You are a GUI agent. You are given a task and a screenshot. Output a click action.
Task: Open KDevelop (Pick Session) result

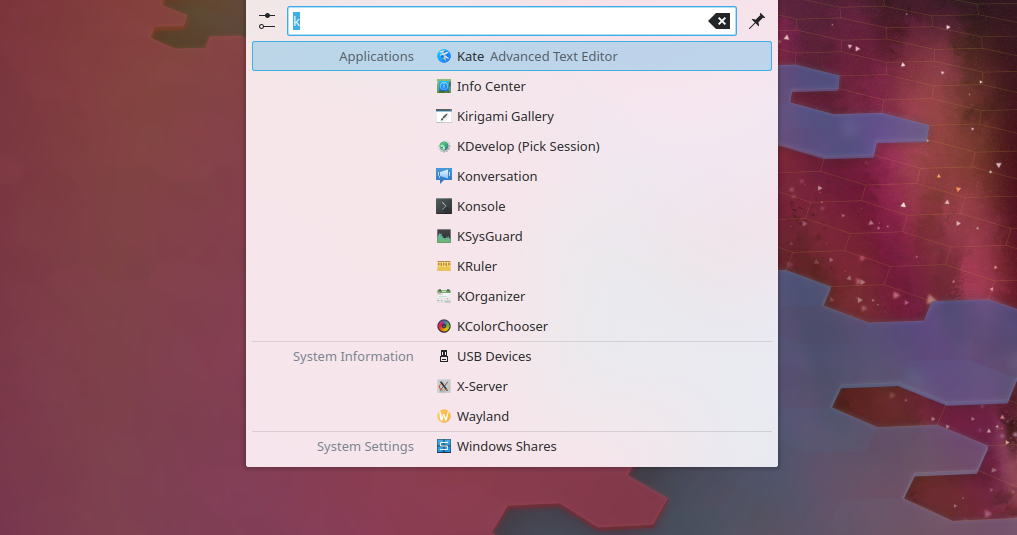pyautogui.click(x=512, y=147)
